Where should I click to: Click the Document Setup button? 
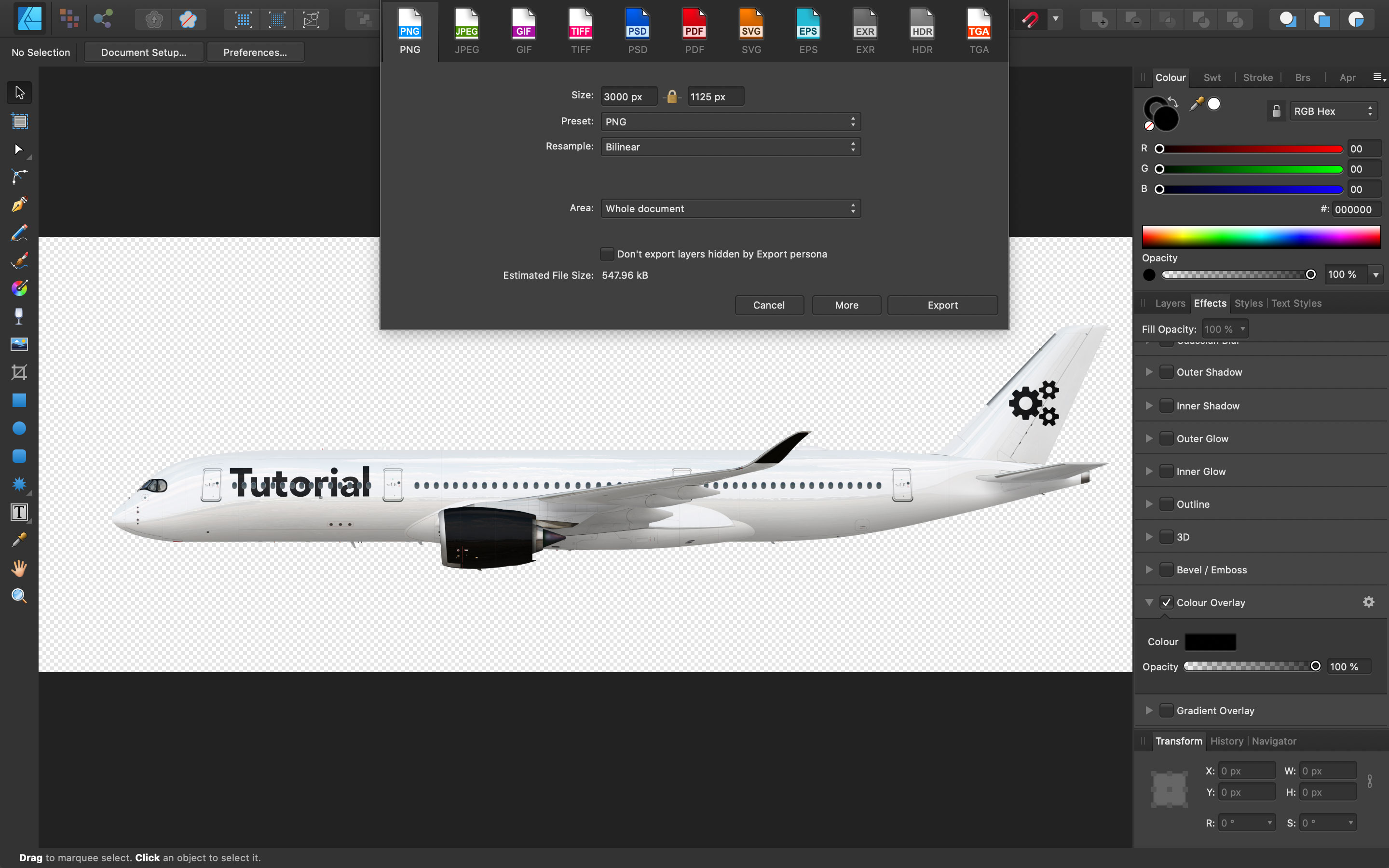pyautogui.click(x=144, y=52)
